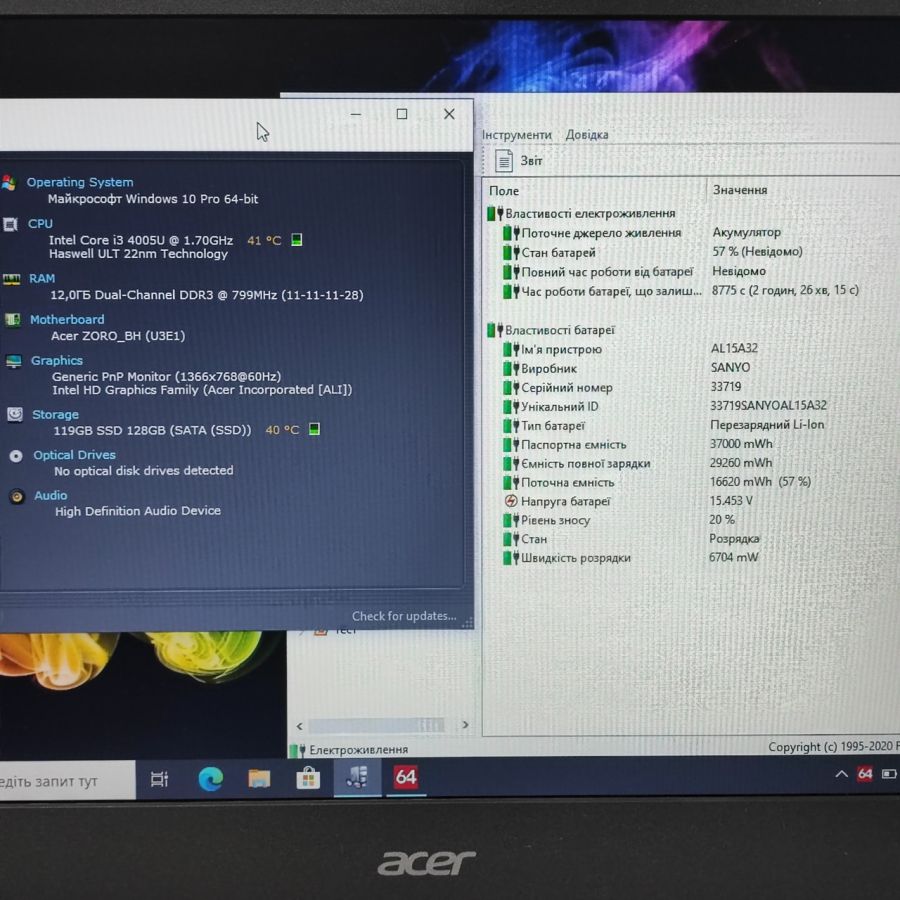Viewport: 900px width, 900px height.
Task: Click the Напруга батареї voltage icon
Action: tap(510, 501)
